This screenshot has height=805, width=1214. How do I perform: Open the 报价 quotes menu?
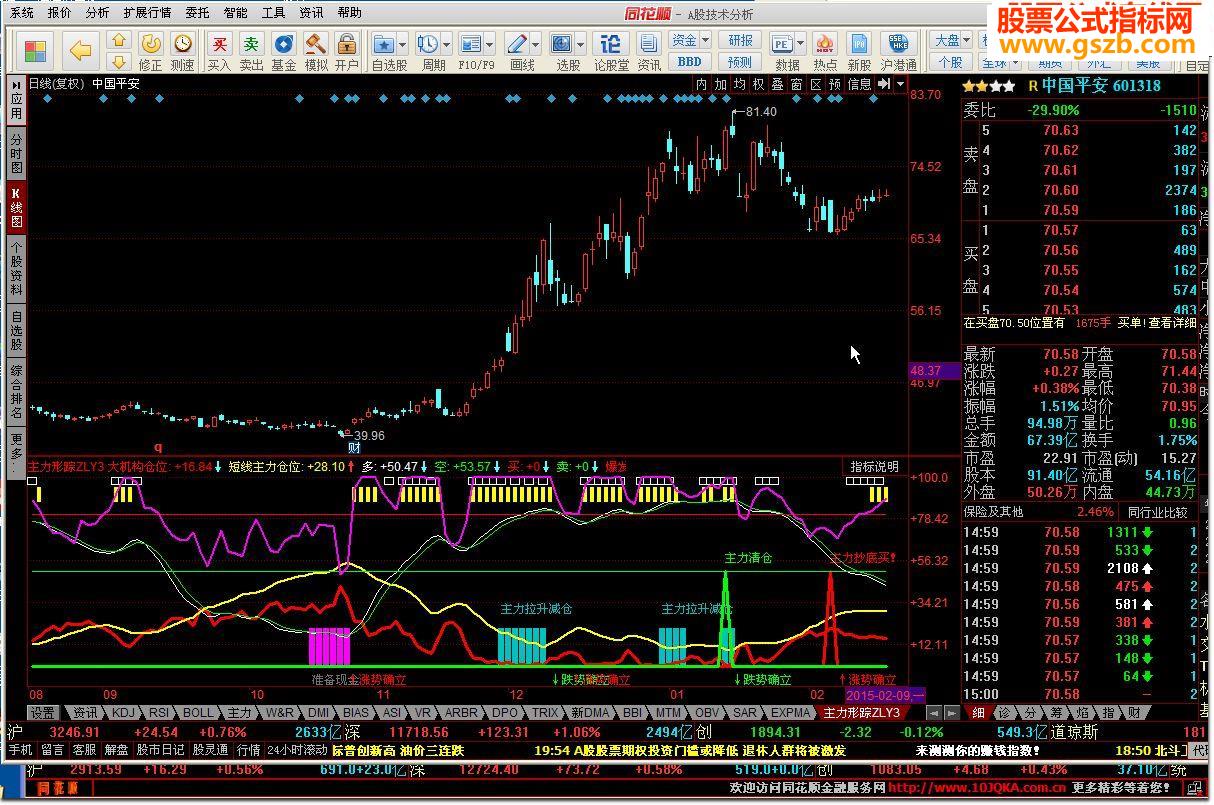59,13
